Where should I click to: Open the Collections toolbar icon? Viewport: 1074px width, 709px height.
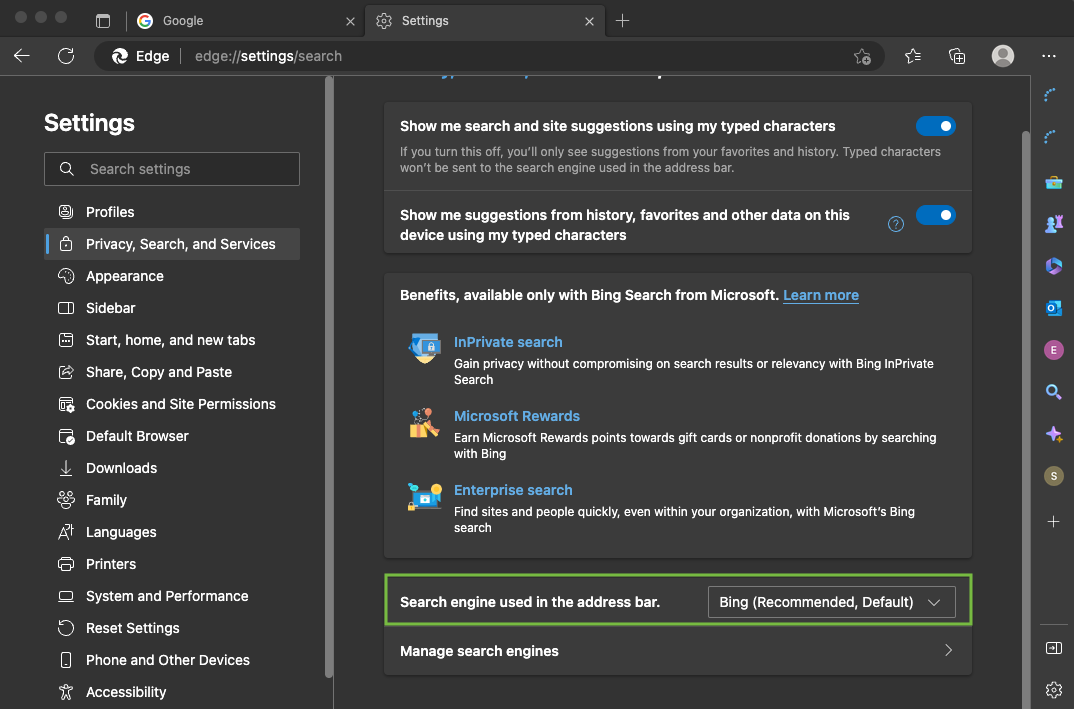click(957, 56)
